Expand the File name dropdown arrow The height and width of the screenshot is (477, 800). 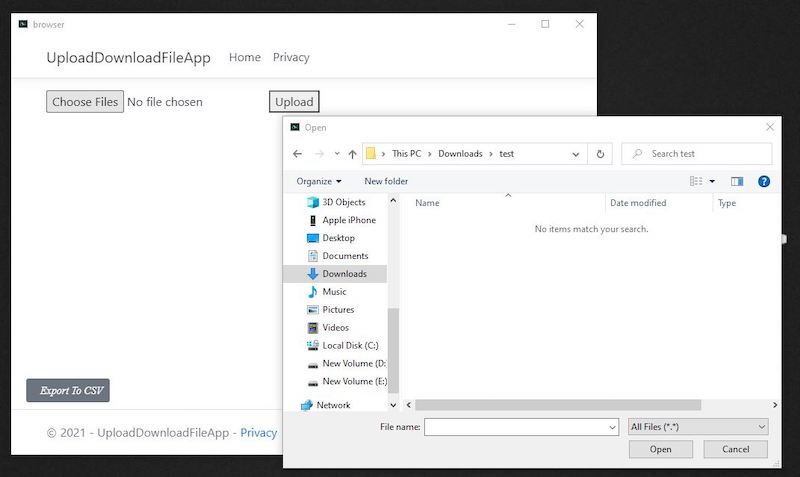coord(613,427)
